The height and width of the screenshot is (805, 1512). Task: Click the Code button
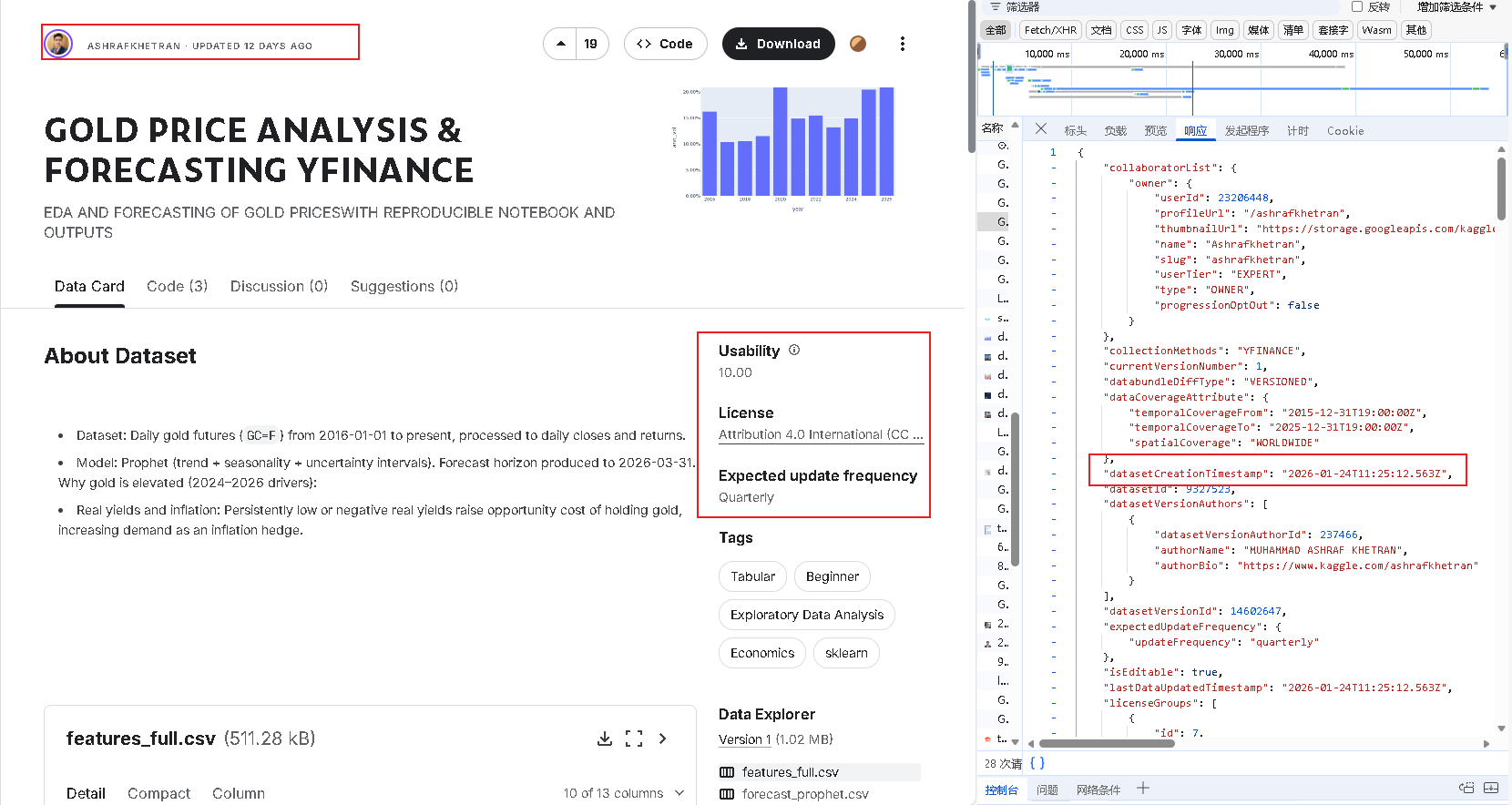666,44
